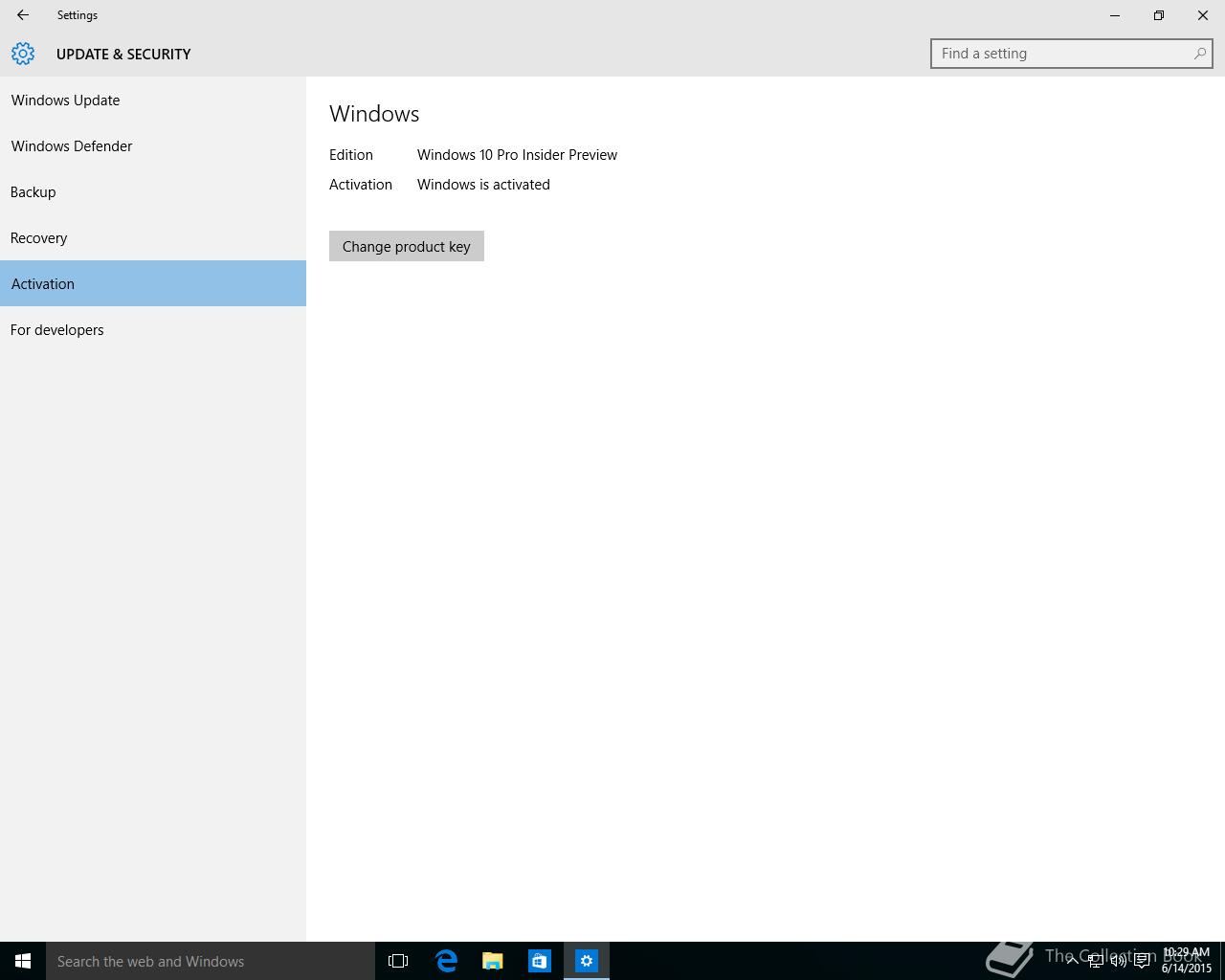
Task: Select the Backup section
Action: 153,191
